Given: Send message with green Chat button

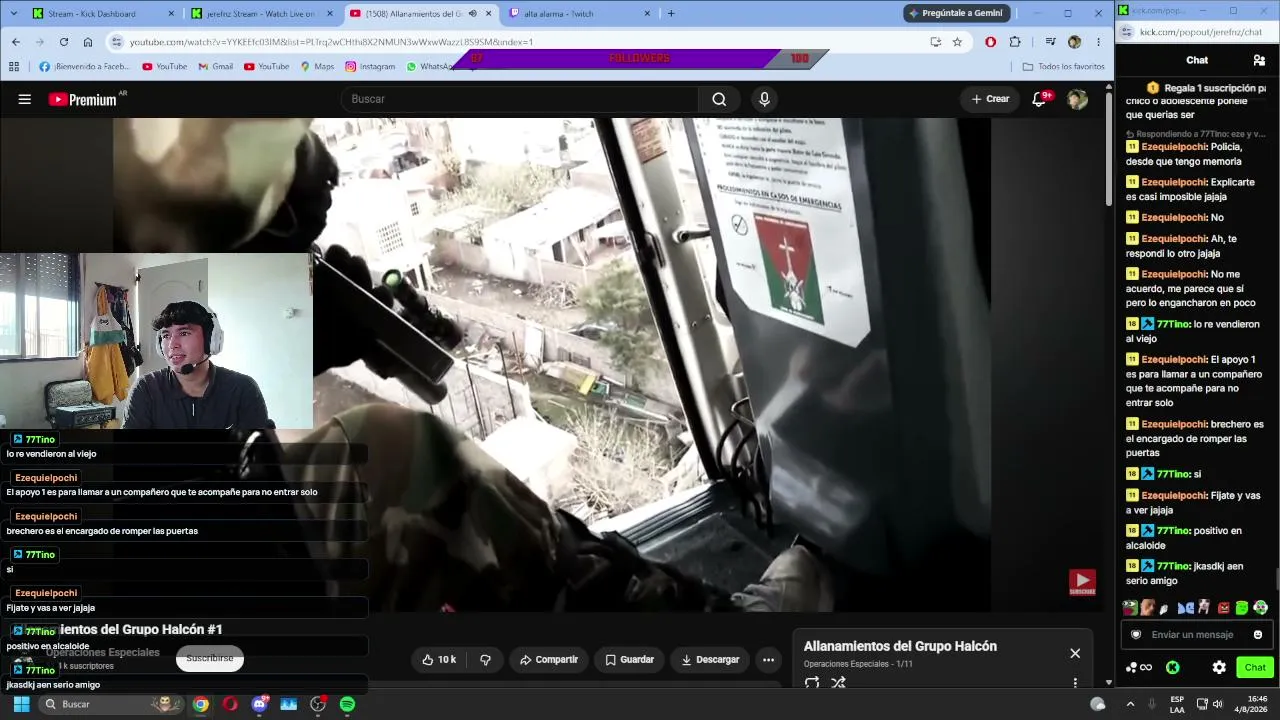Looking at the screenshot, I should coord(1255,667).
